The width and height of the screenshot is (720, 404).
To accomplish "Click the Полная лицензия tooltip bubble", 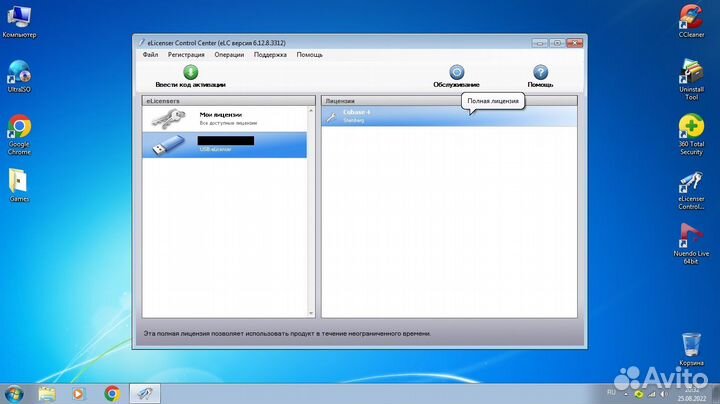I will click(x=493, y=101).
